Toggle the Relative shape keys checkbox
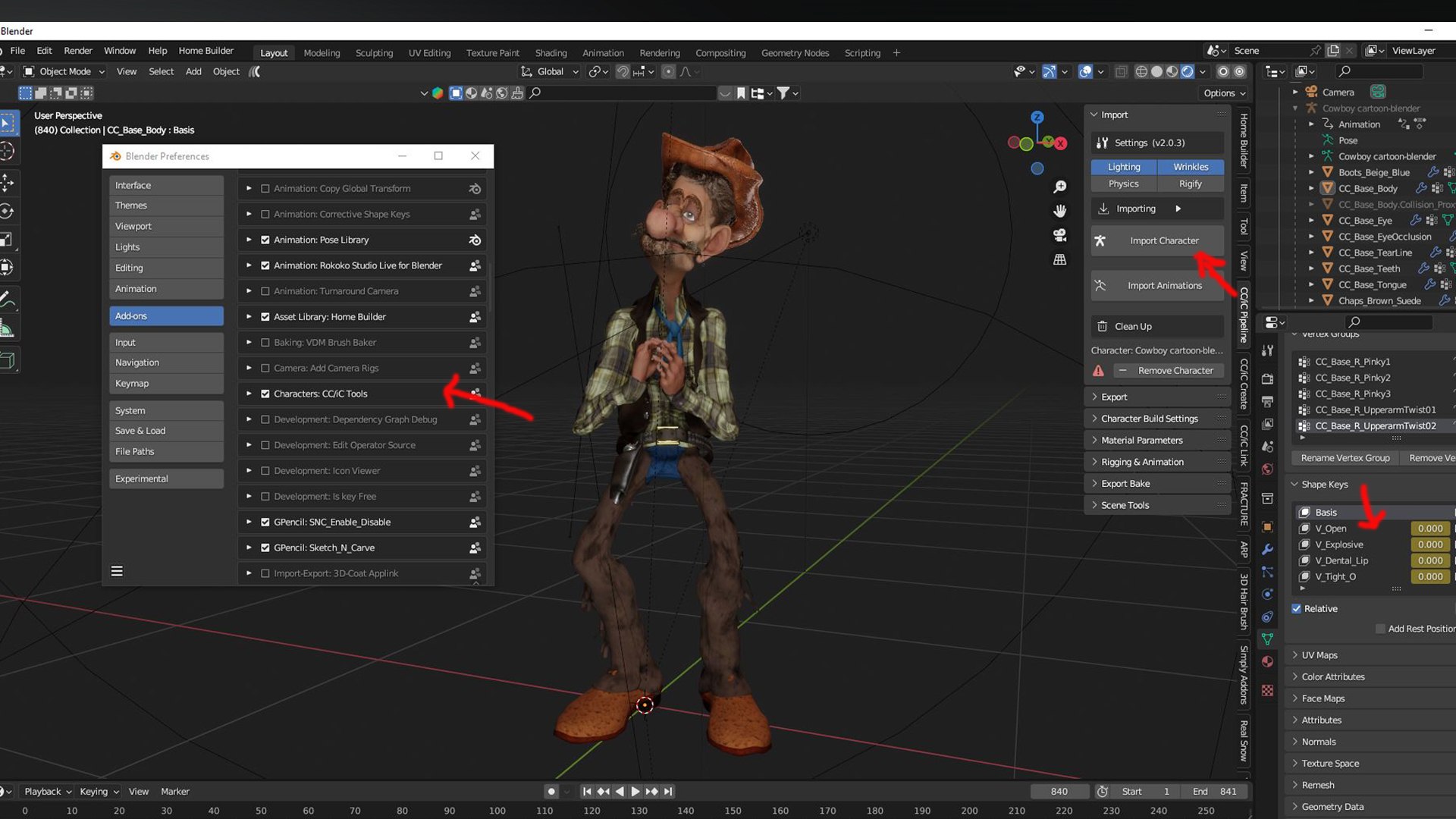This screenshot has height=819, width=1456. click(1297, 608)
